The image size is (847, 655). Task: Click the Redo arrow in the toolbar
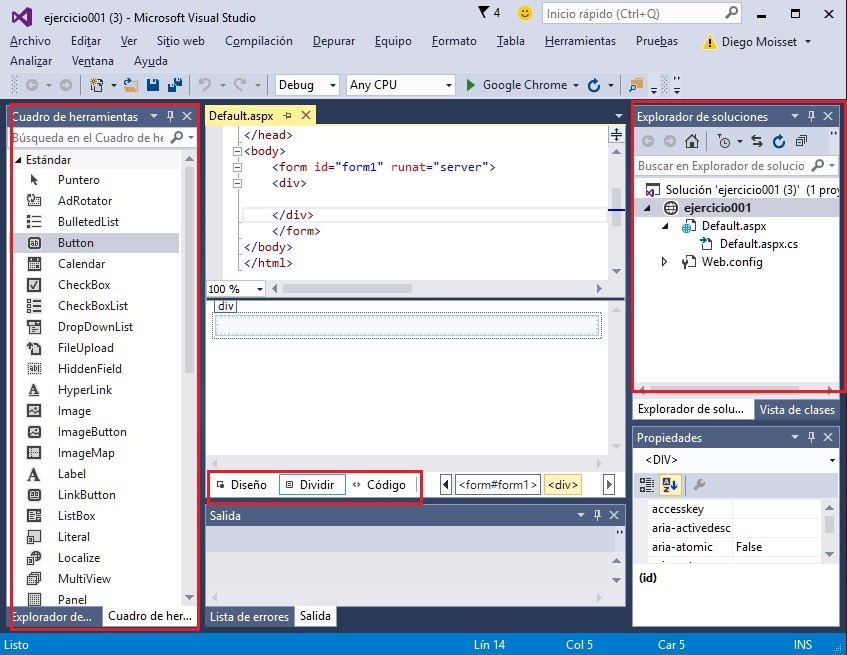[x=240, y=85]
